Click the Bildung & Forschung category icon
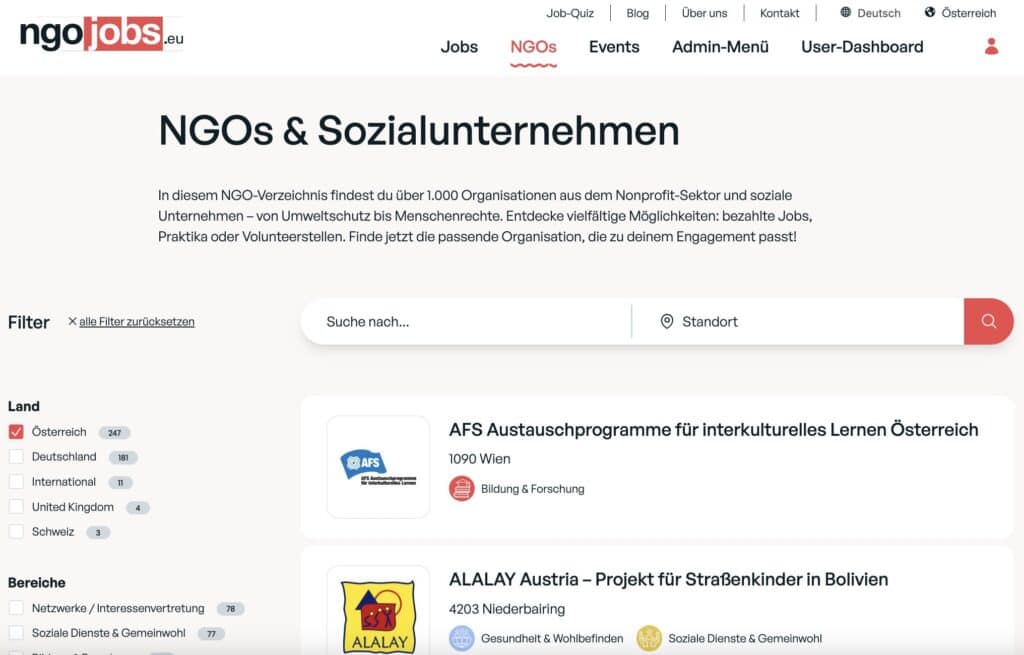1024x655 pixels. pyautogui.click(x=461, y=489)
